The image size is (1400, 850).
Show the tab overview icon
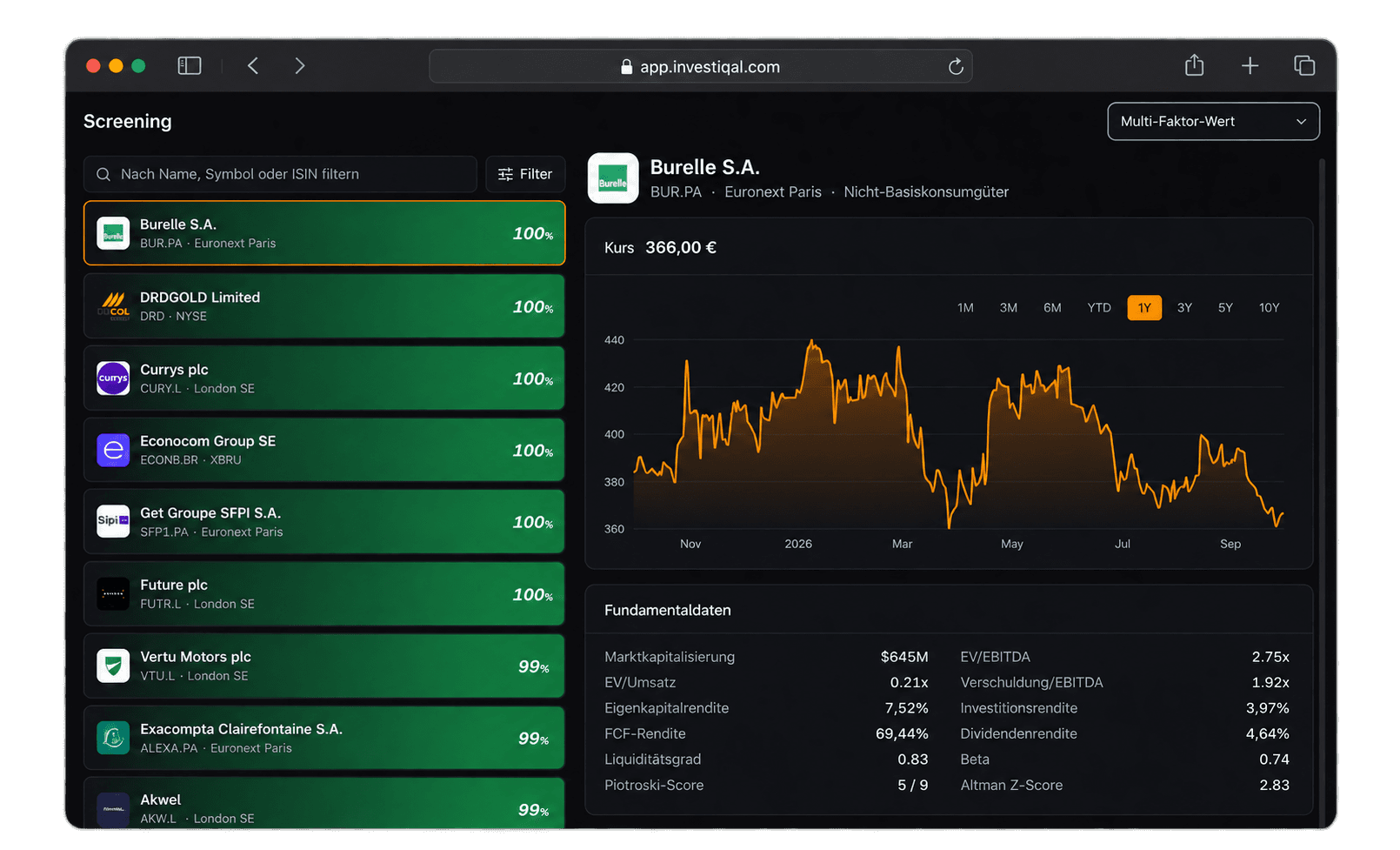point(1304,66)
